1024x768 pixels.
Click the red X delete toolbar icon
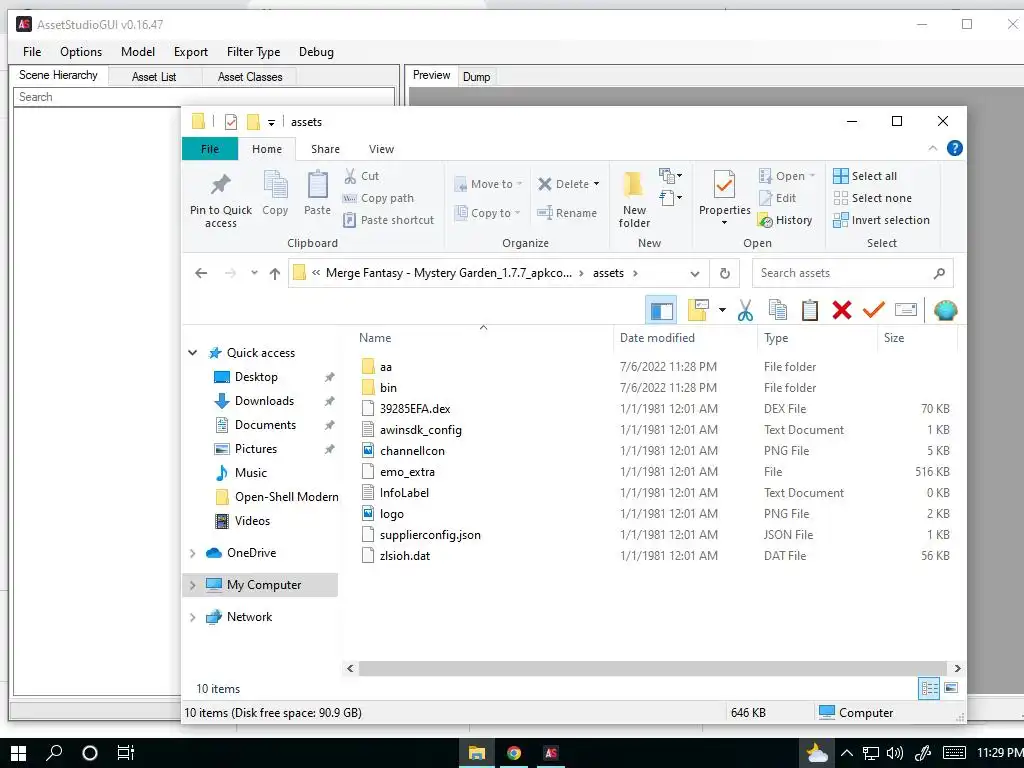tap(842, 310)
